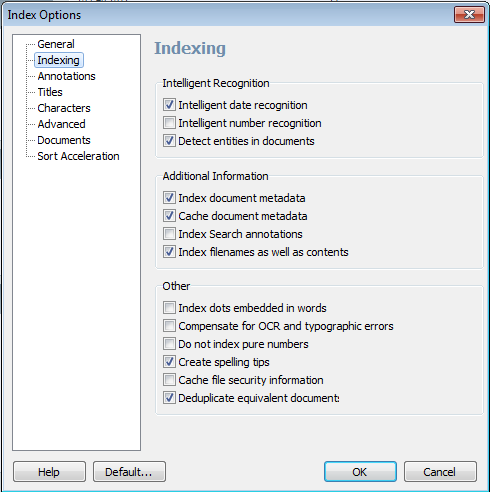Confirm settings with the OK button
490x492 pixels.
tap(360, 472)
